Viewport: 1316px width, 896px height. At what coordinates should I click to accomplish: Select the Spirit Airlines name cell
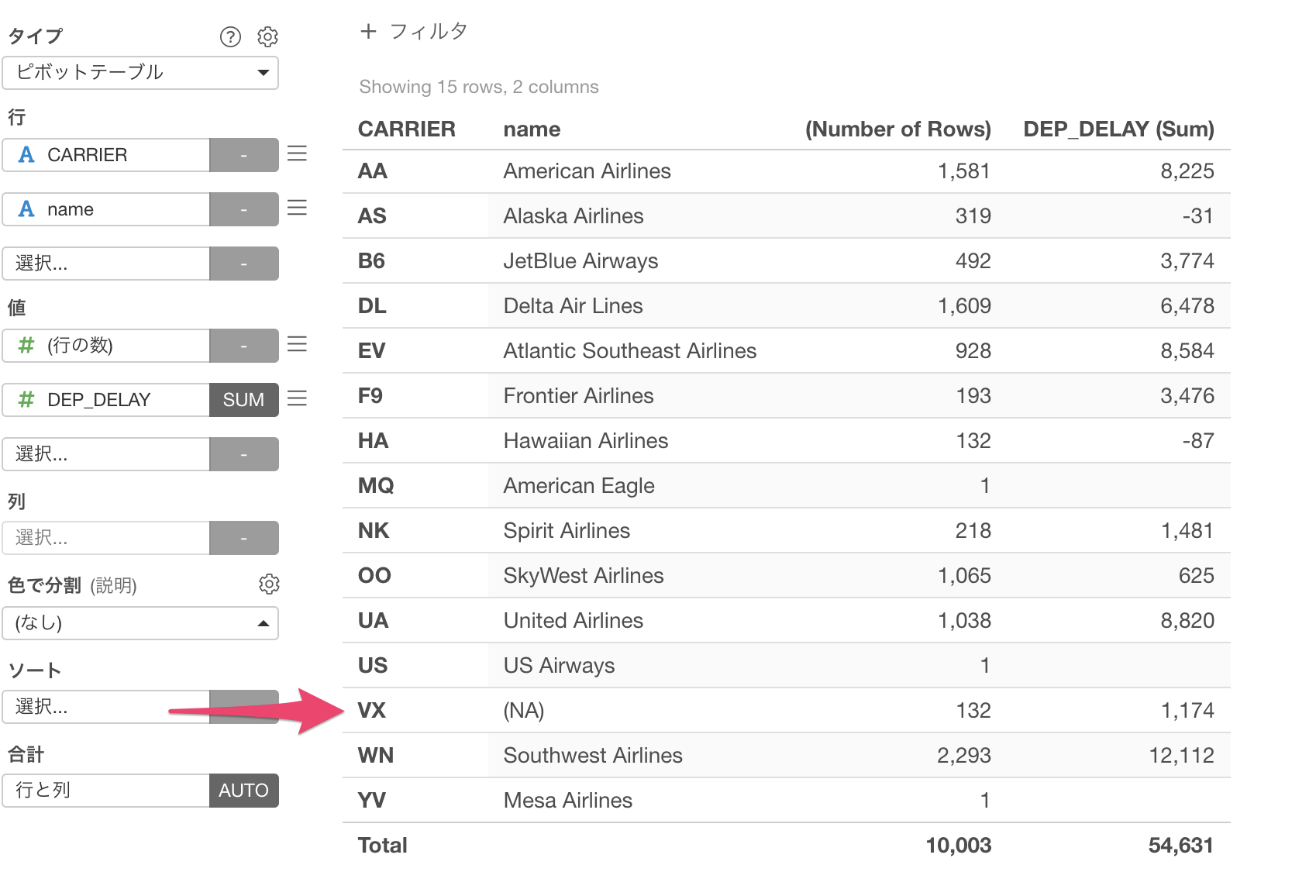567,531
